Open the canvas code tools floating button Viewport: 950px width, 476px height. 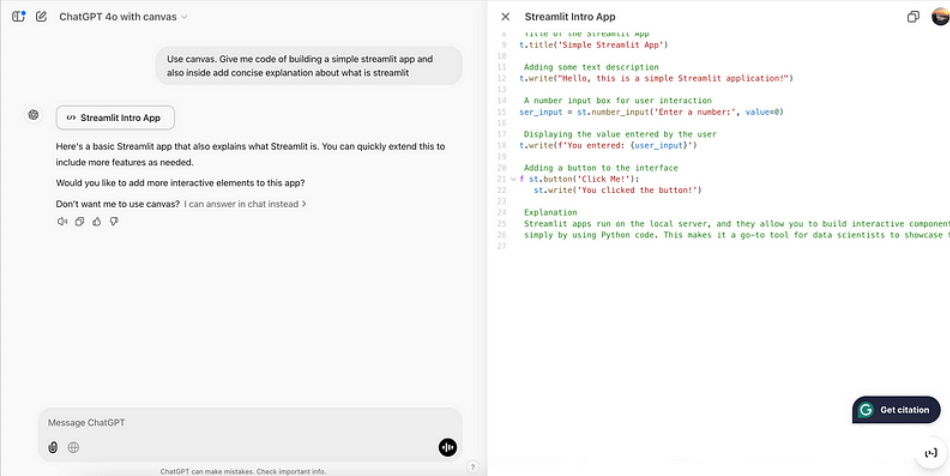tap(931, 453)
